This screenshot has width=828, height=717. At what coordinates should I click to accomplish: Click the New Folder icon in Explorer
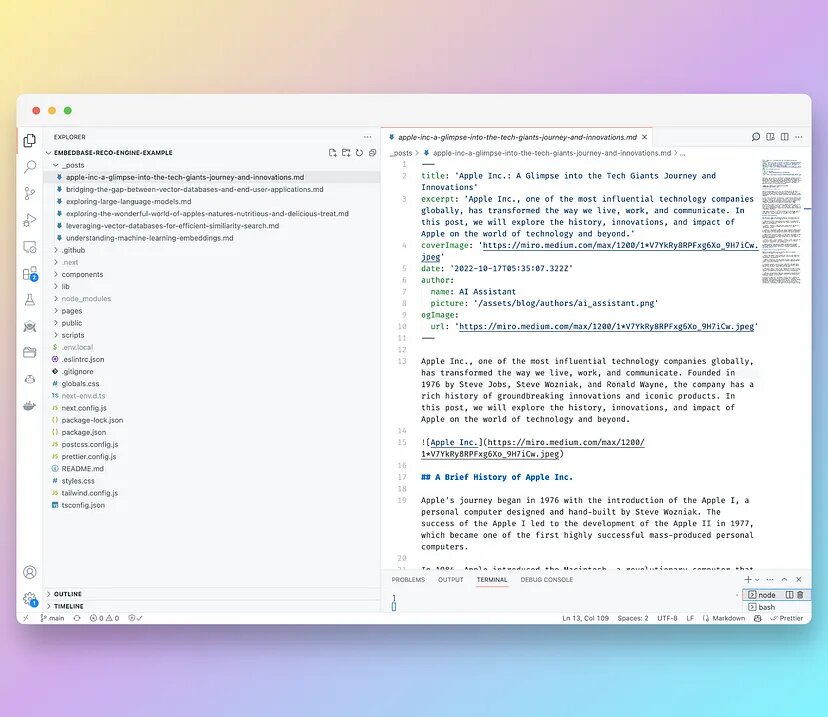click(346, 153)
